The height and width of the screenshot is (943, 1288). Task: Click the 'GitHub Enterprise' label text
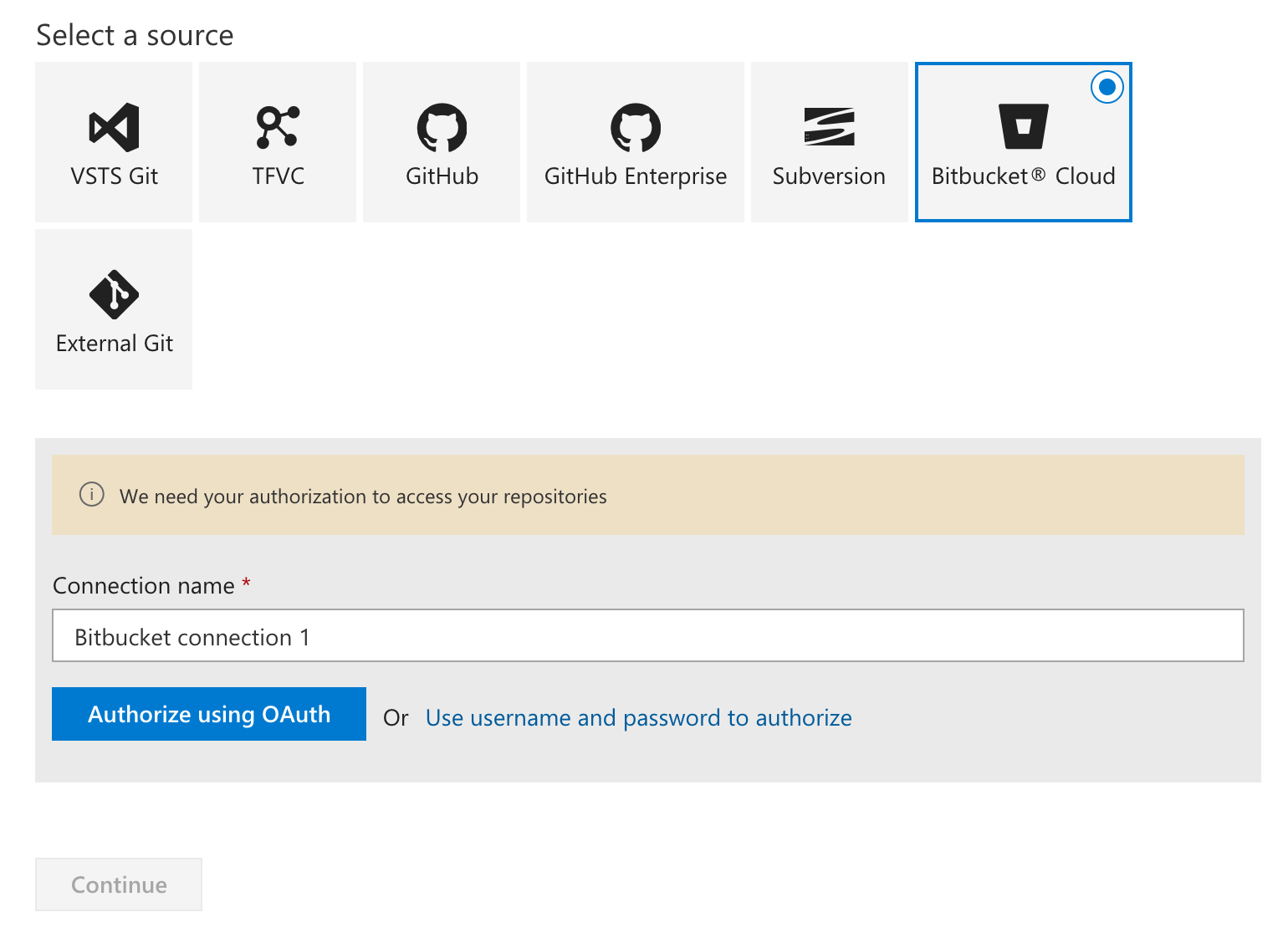(x=636, y=176)
